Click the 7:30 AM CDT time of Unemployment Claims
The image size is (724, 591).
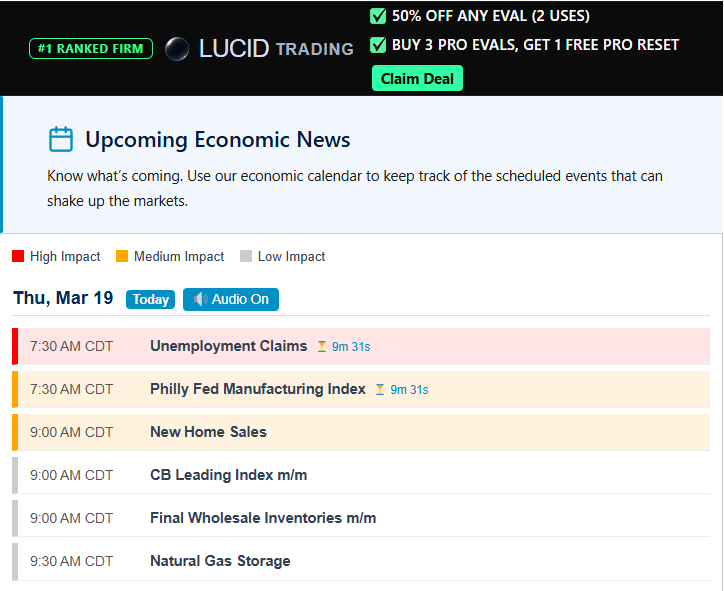tap(72, 346)
